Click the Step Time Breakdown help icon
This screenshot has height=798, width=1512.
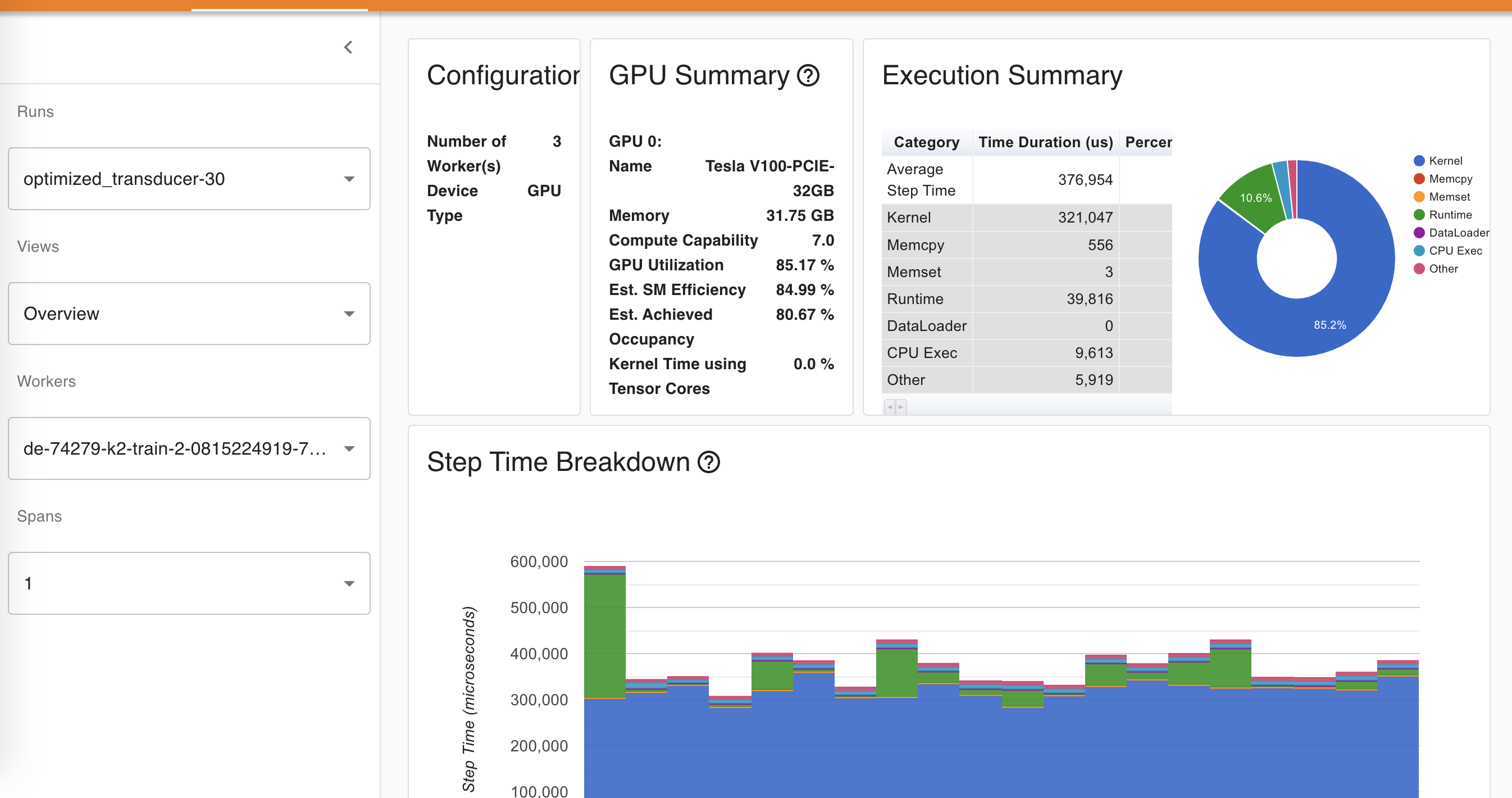(708, 461)
